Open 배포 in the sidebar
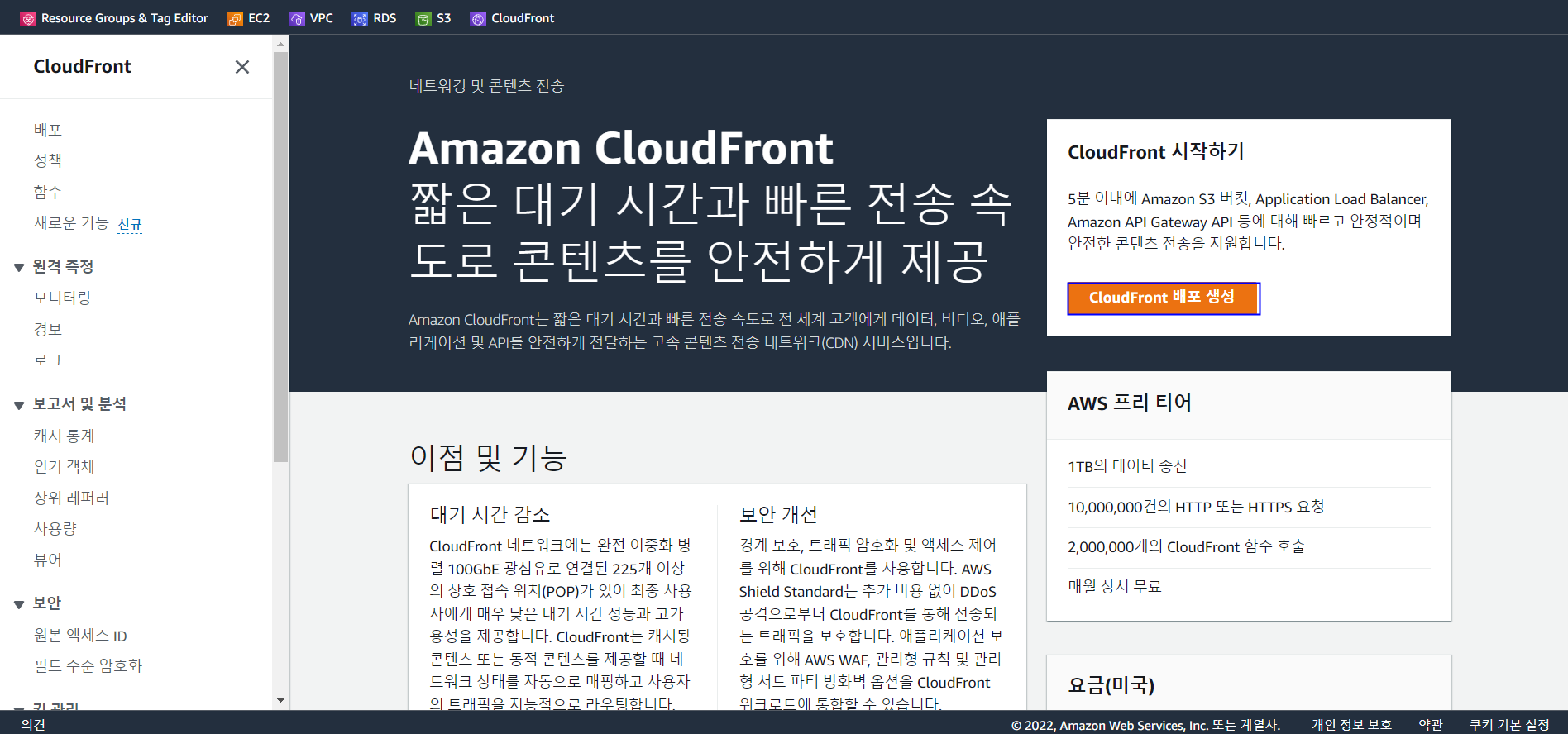This screenshot has width=1568, height=734. click(x=48, y=130)
